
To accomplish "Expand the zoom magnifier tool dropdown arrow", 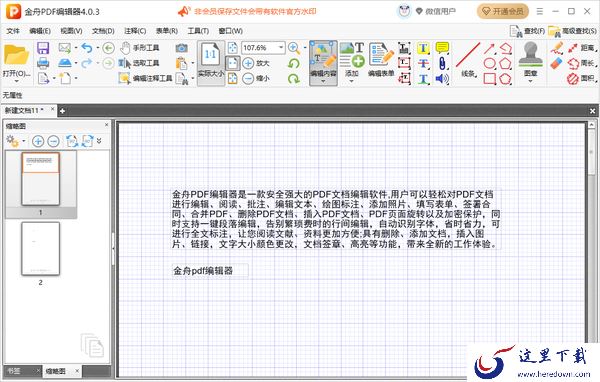I will (x=305, y=48).
